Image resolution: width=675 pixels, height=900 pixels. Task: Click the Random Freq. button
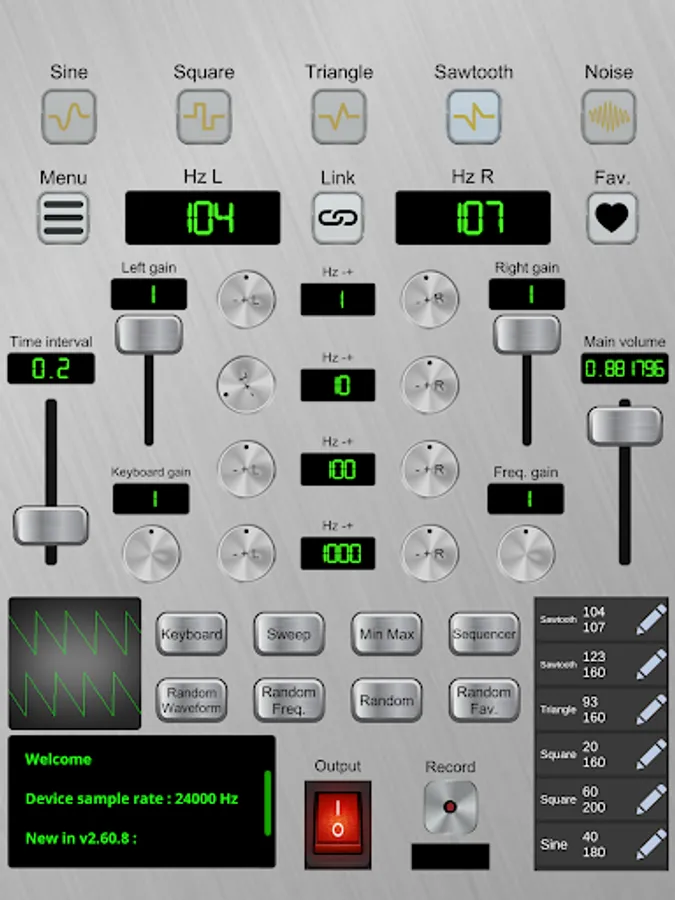(289, 700)
